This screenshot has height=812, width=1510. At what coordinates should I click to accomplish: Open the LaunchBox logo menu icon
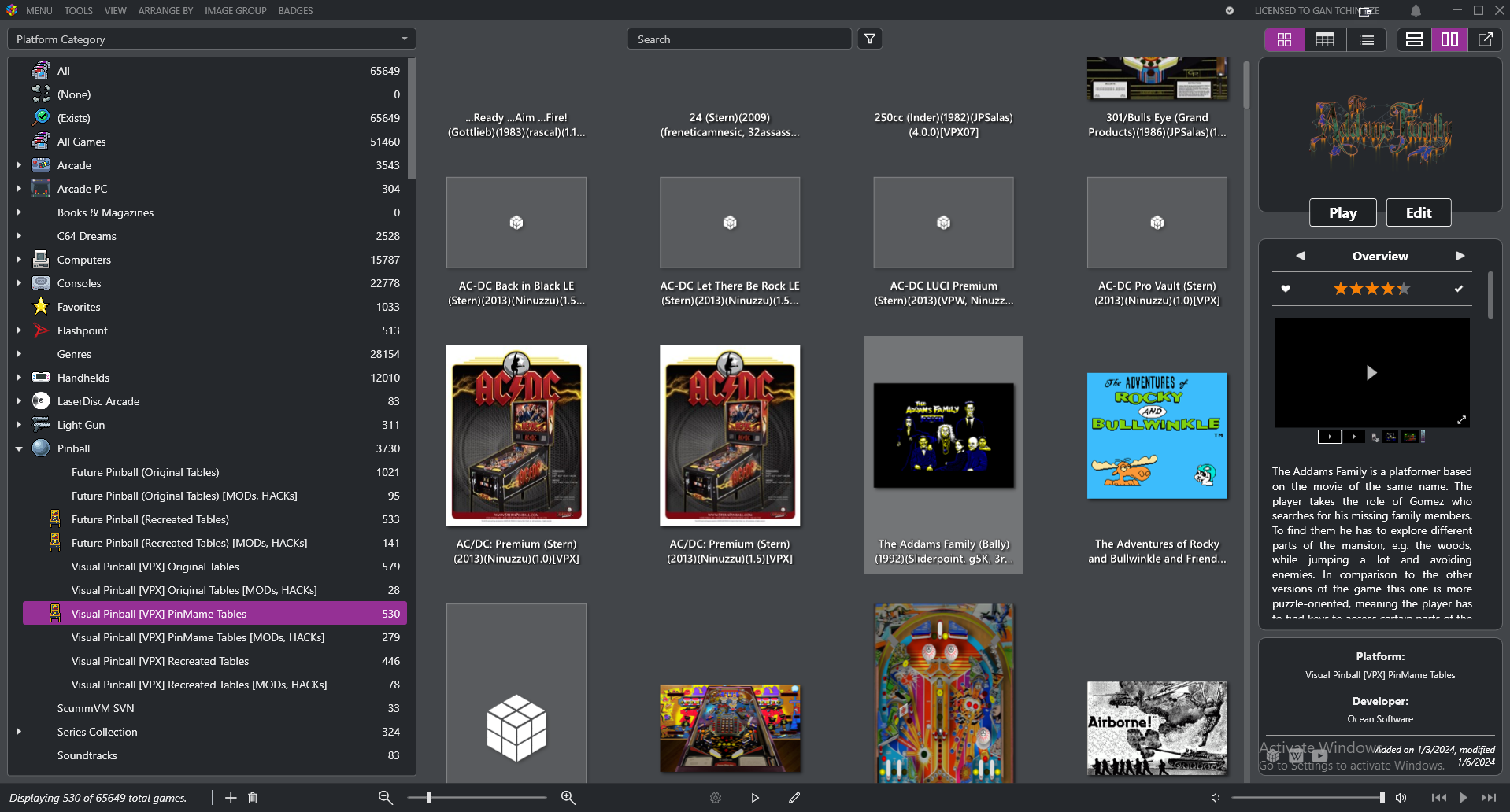click(x=11, y=10)
